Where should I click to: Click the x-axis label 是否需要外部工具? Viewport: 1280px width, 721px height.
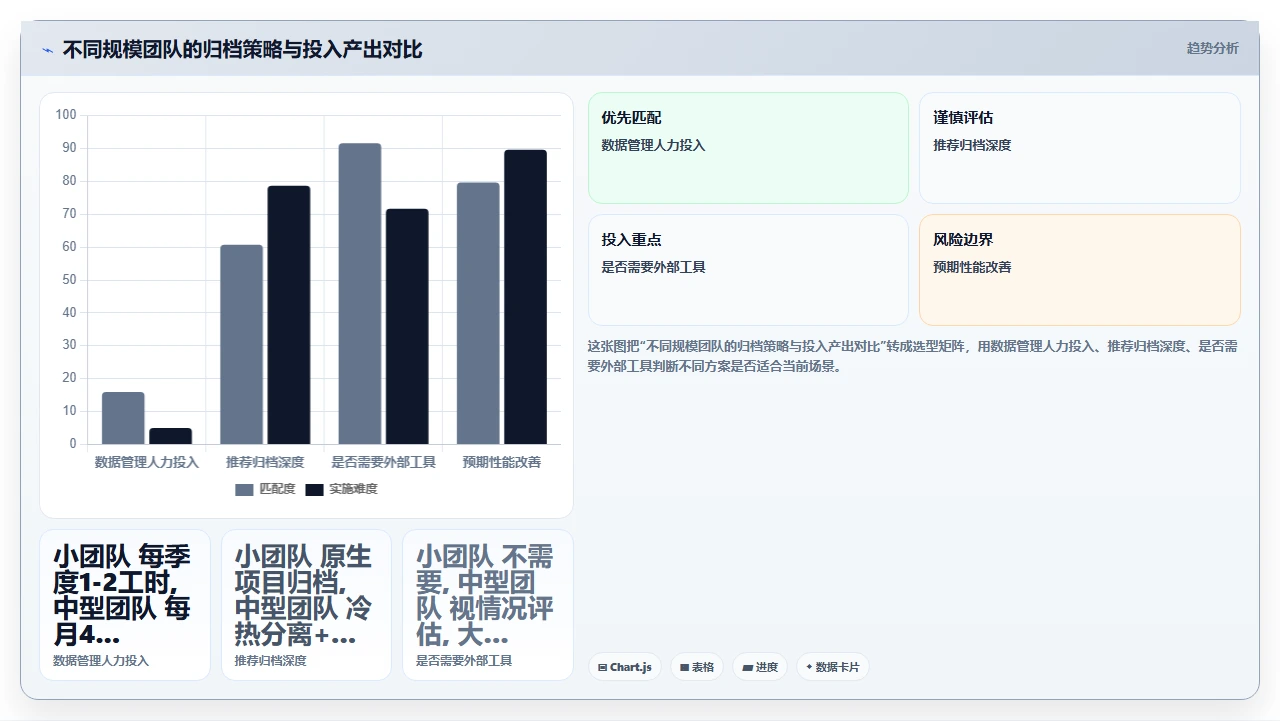[x=384, y=462]
